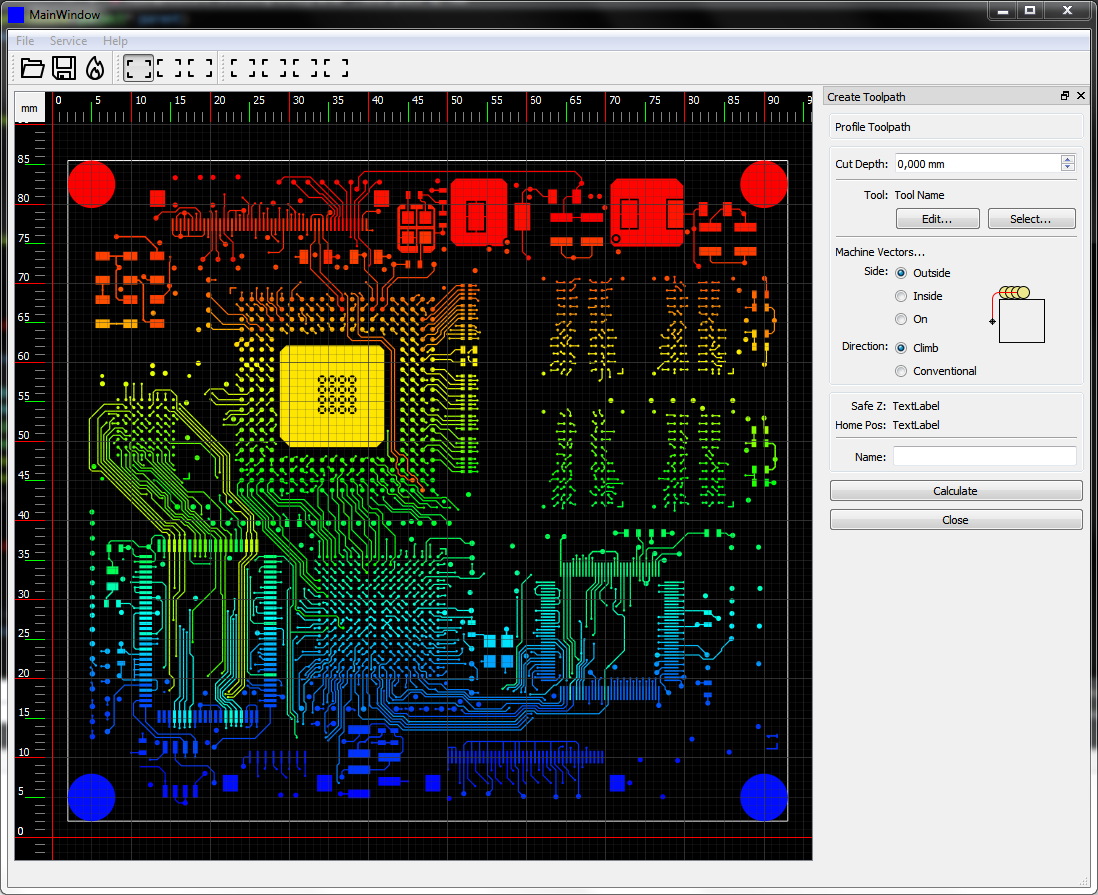Click the leftmost icon of the four-frame group

243,68
